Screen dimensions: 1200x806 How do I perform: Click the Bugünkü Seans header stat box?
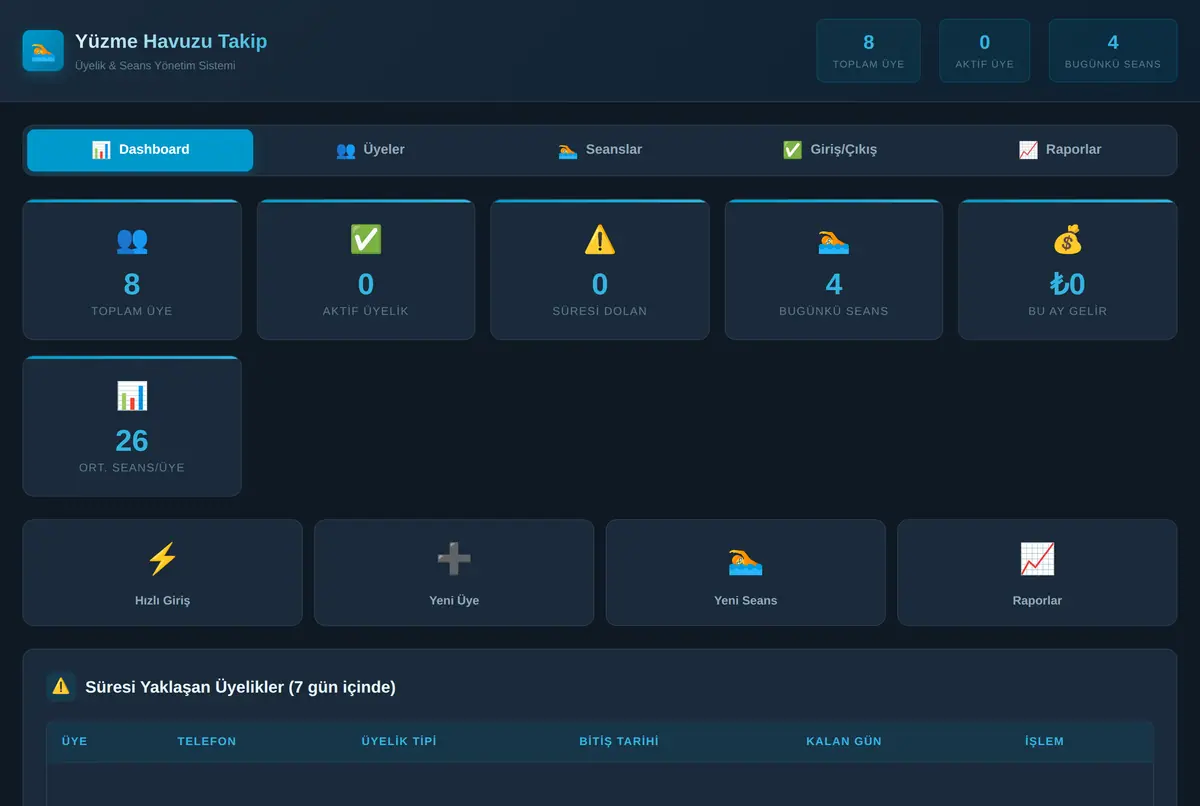[x=1113, y=51]
